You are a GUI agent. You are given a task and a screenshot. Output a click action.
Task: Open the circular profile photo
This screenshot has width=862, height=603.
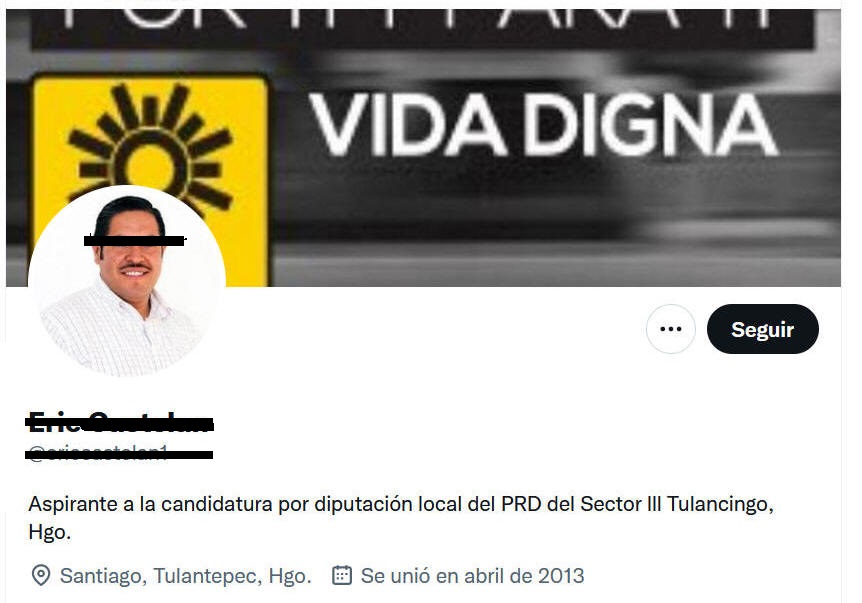[127, 281]
